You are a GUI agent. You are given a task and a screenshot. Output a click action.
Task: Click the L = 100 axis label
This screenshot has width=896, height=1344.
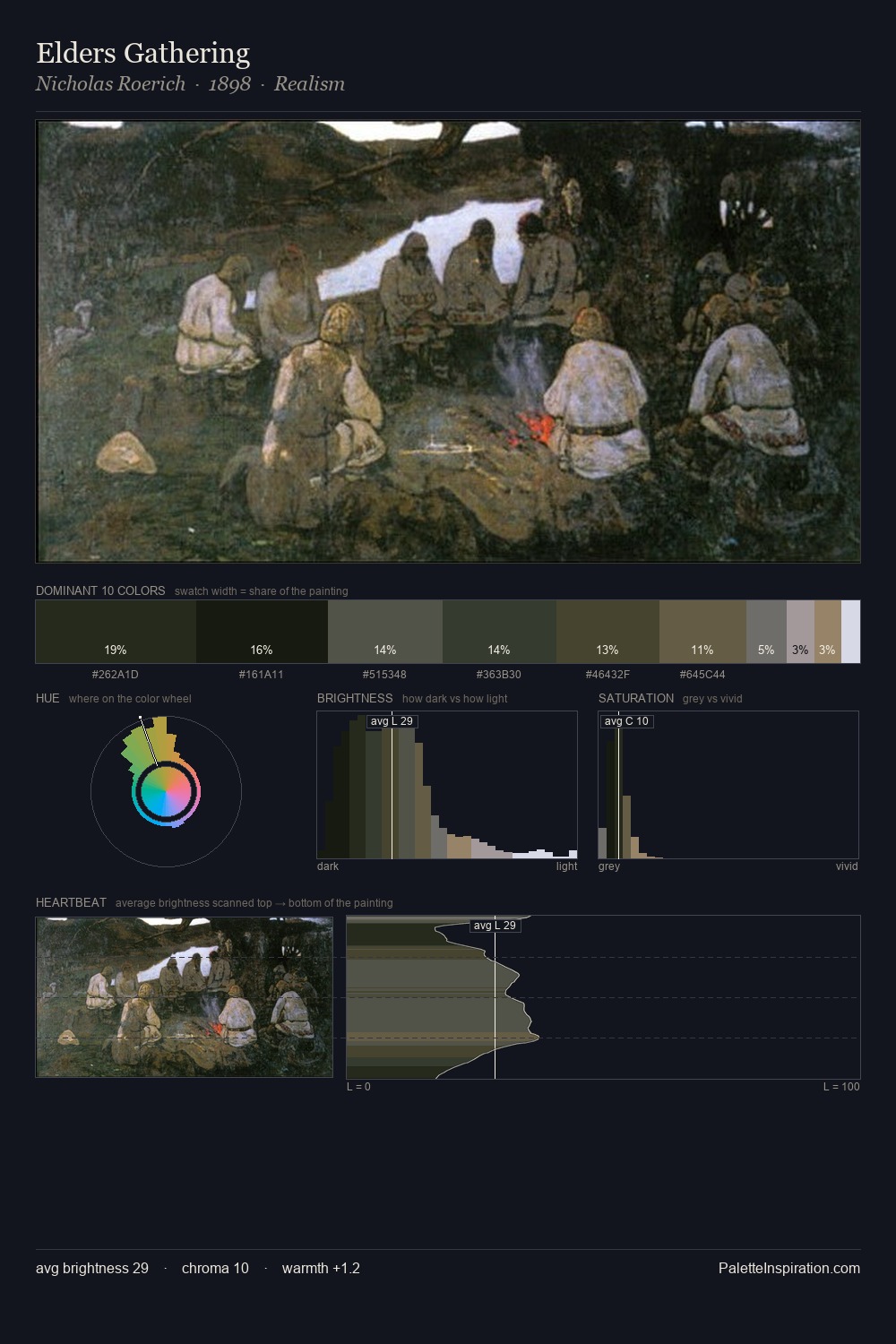[x=841, y=1087]
